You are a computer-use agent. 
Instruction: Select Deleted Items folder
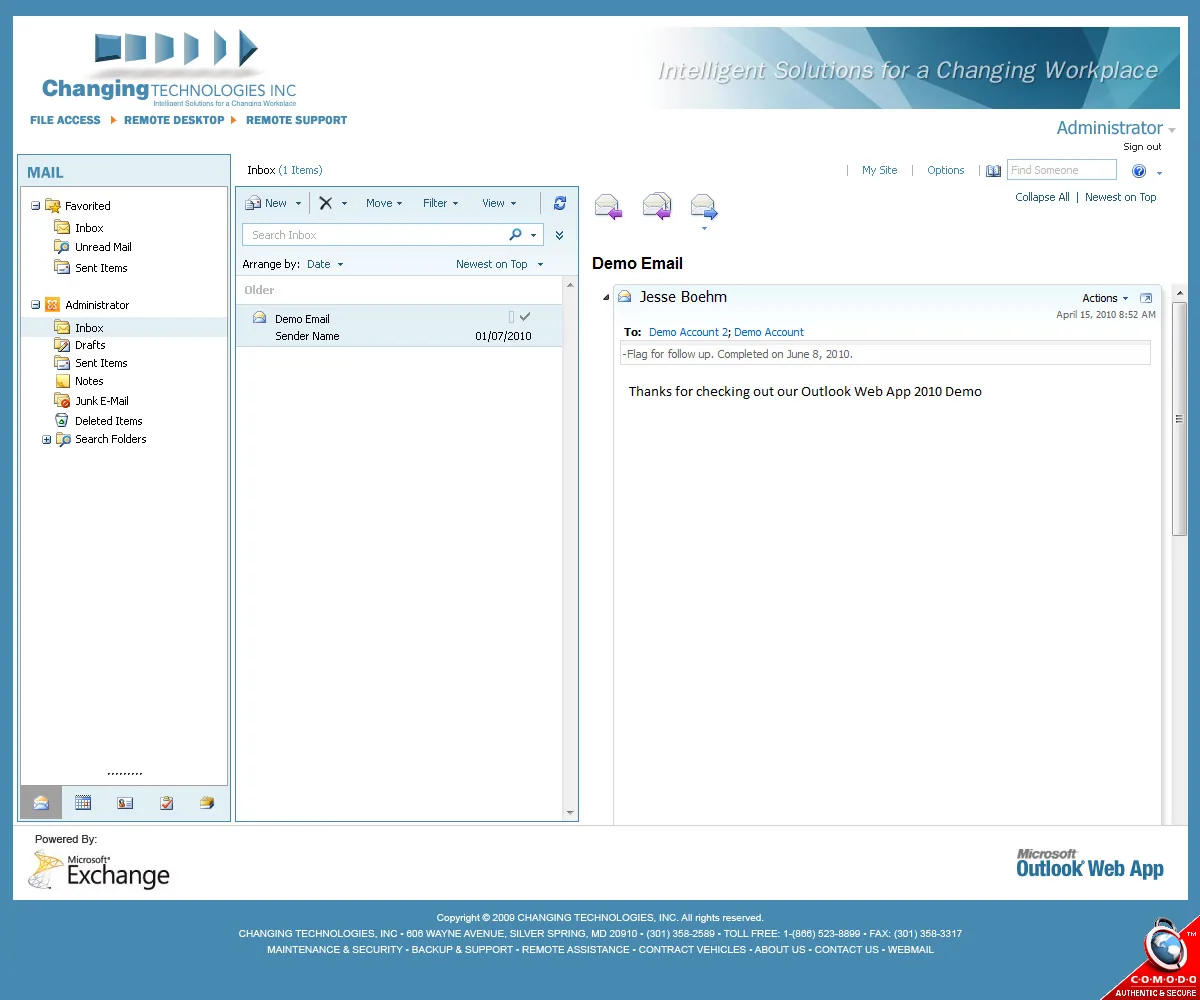coord(108,421)
